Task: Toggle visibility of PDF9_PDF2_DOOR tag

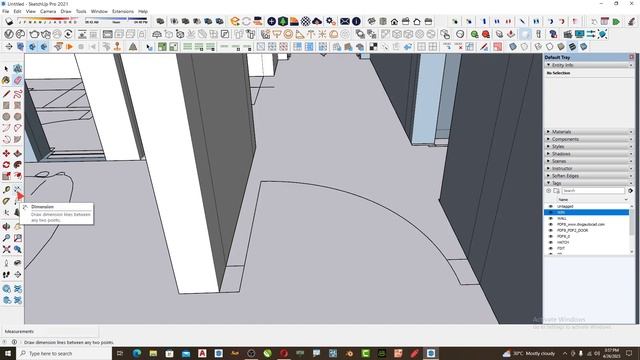Action: point(551,230)
